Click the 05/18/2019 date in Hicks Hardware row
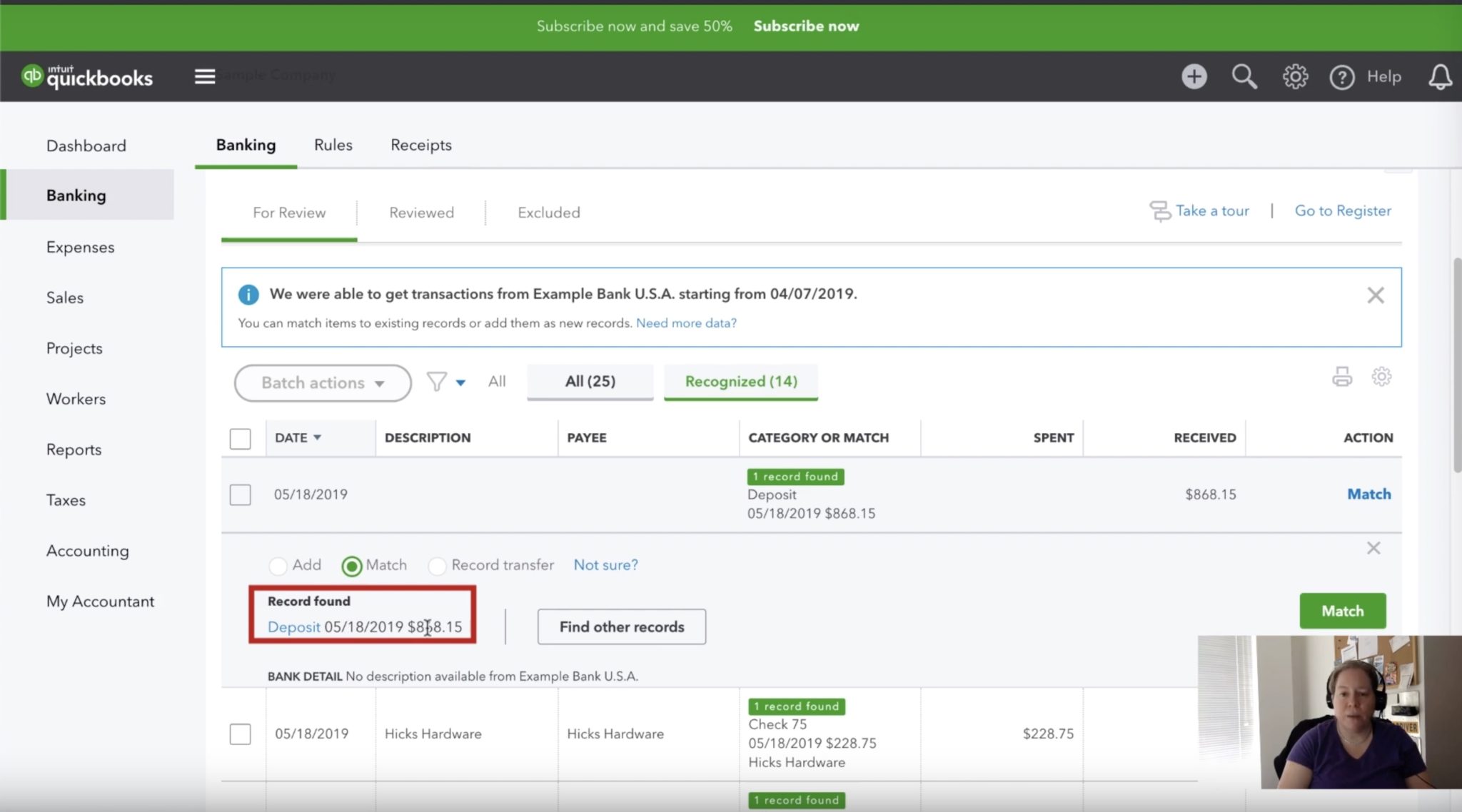The height and width of the screenshot is (812, 1462). 312,734
